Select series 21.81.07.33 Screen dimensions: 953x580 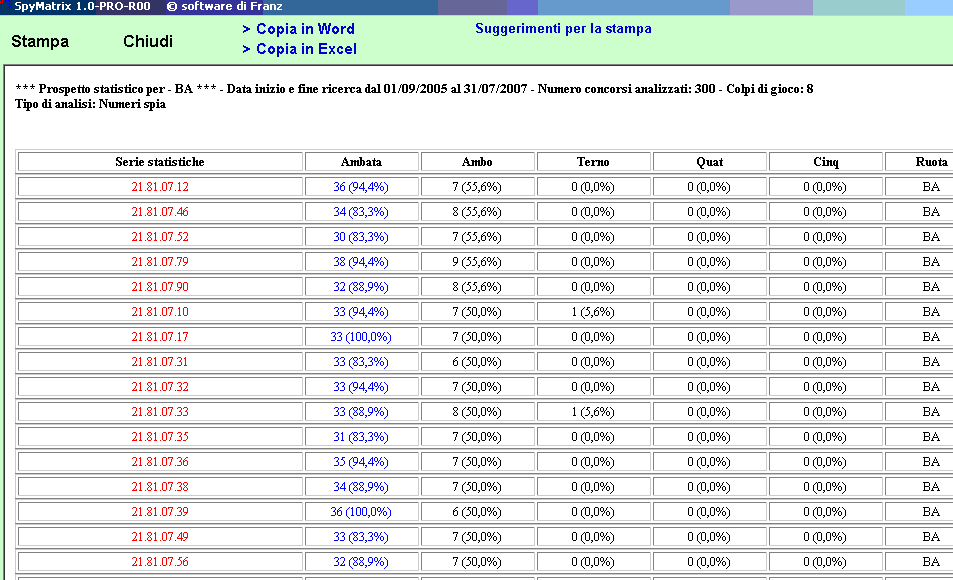coord(160,412)
